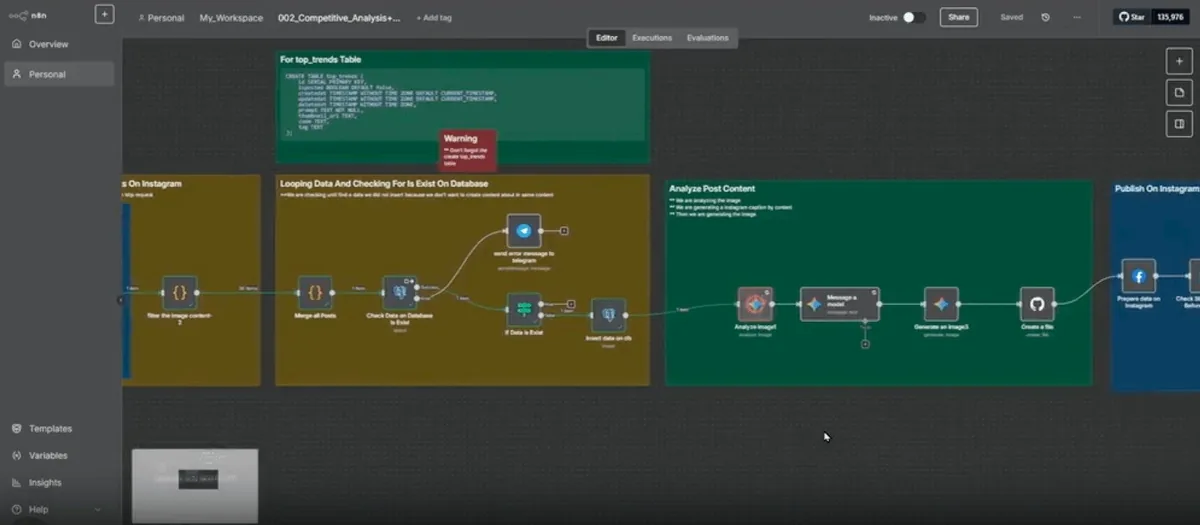1200x525 pixels.
Task: Click the GitHub Star button
Action: [x=1132, y=17]
